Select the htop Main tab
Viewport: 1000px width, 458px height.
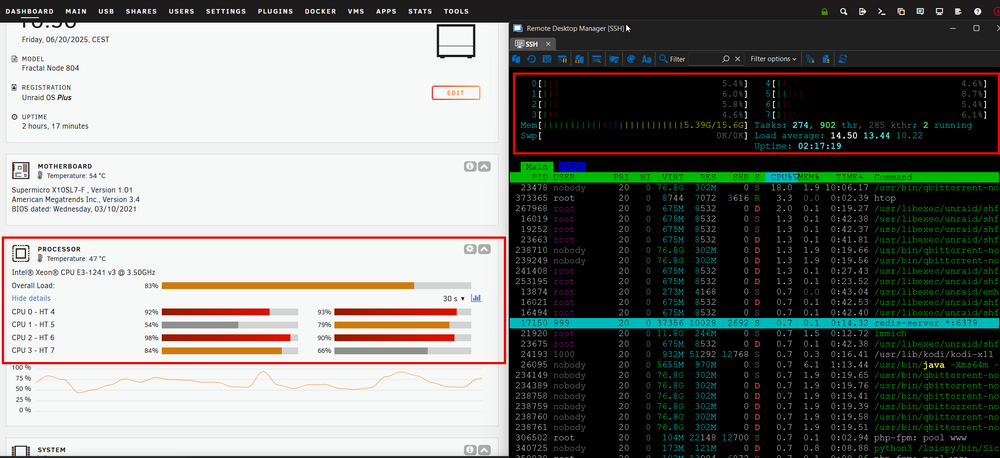[x=536, y=166]
